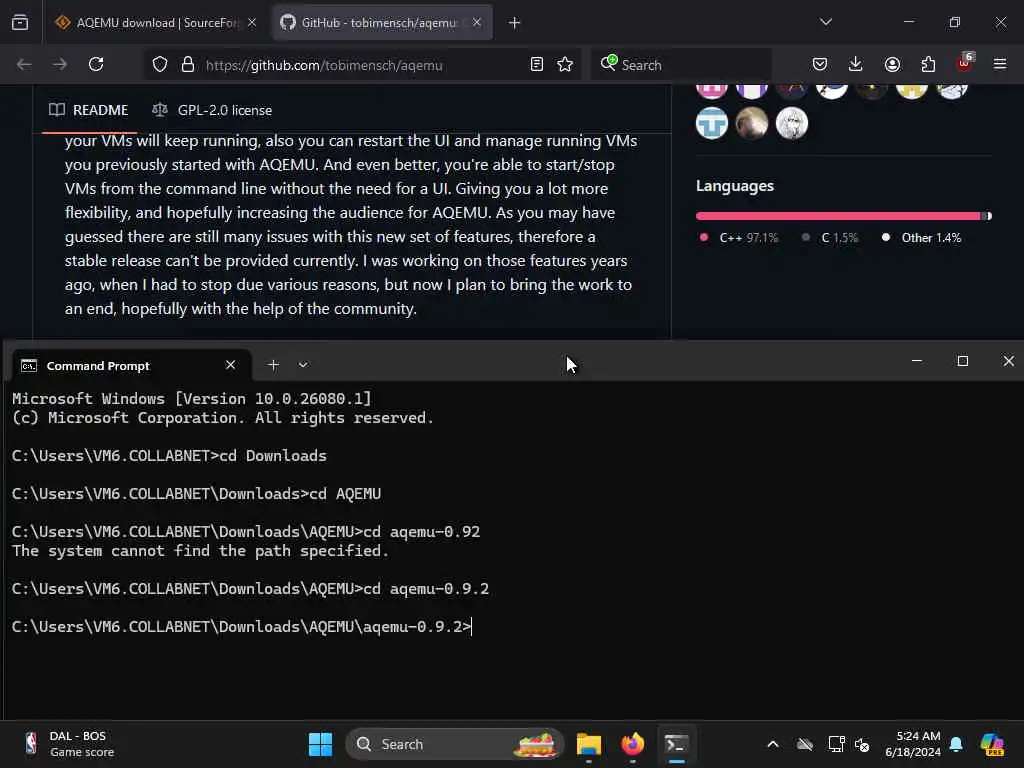Open clock showing 5:24 AM 6/18/2024

(x=913, y=744)
